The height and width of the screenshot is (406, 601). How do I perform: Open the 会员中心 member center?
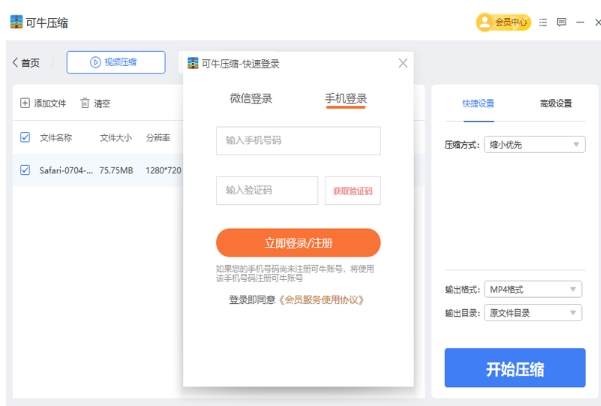coord(503,22)
